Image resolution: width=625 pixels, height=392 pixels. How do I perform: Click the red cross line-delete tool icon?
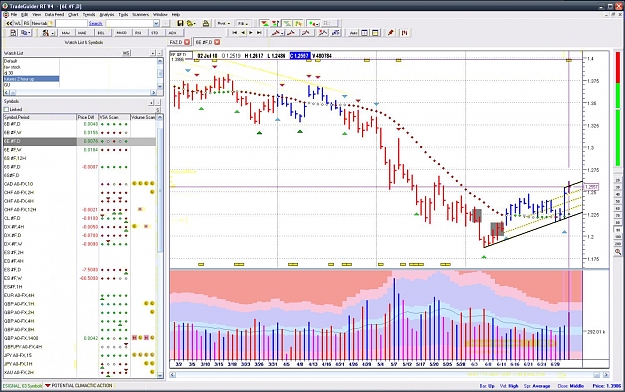(x=322, y=33)
